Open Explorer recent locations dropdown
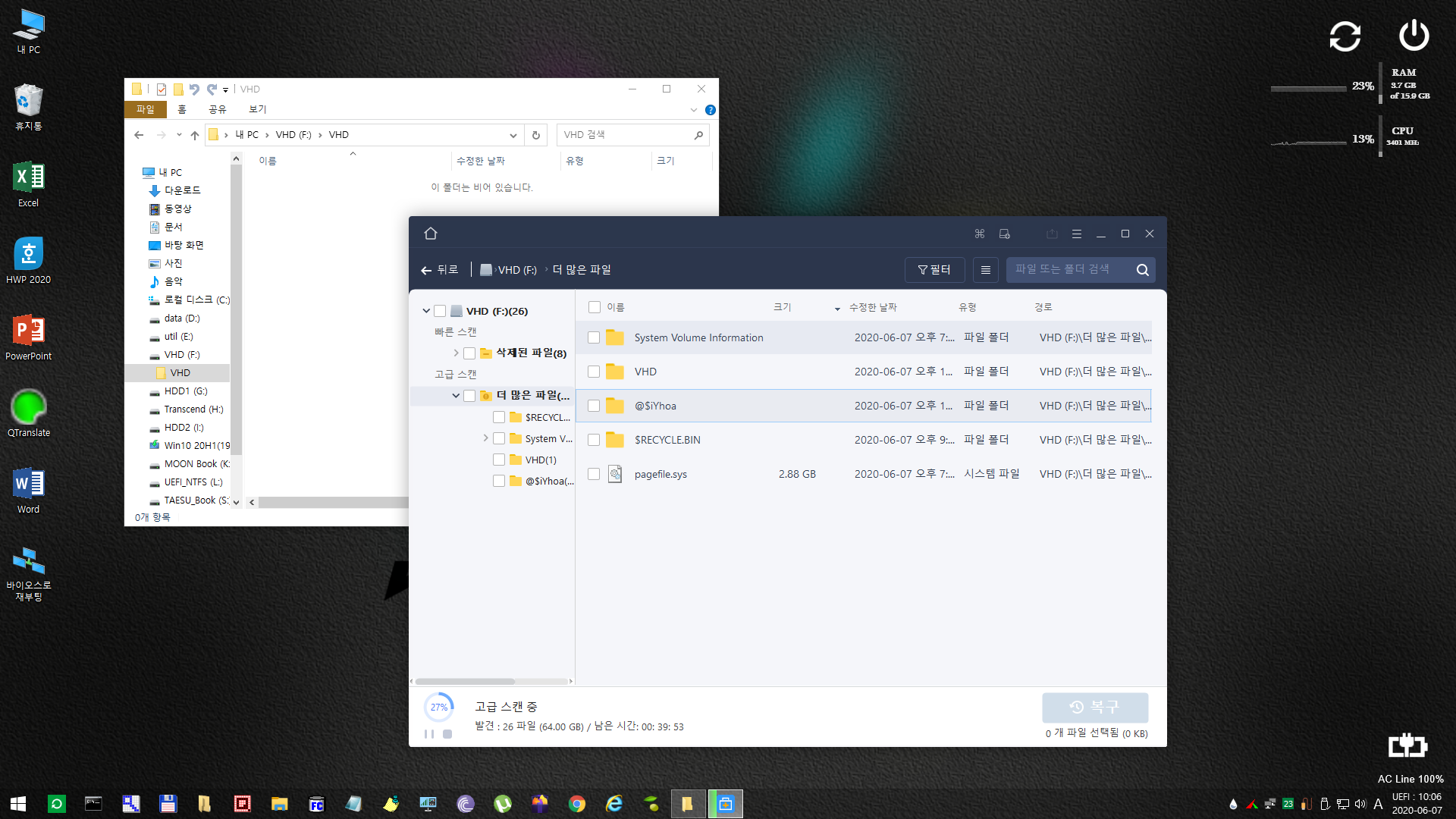1456x819 pixels. click(179, 135)
